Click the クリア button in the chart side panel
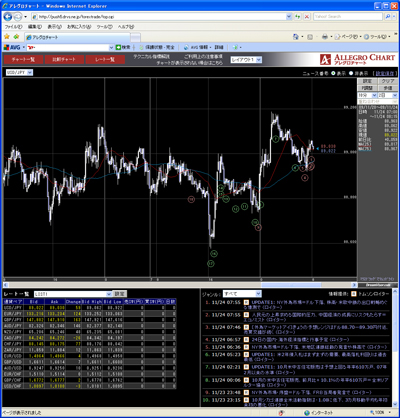 388,81
